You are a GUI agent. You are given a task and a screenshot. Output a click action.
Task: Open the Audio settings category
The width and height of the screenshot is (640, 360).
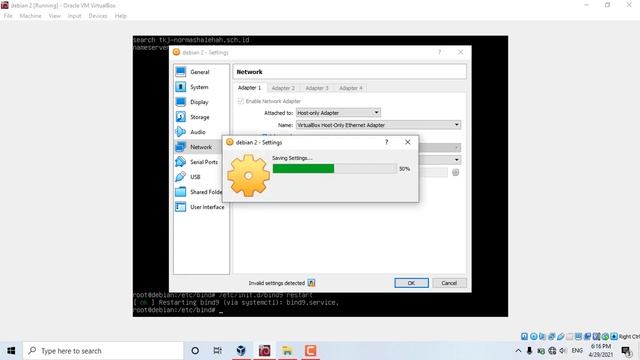(198, 132)
